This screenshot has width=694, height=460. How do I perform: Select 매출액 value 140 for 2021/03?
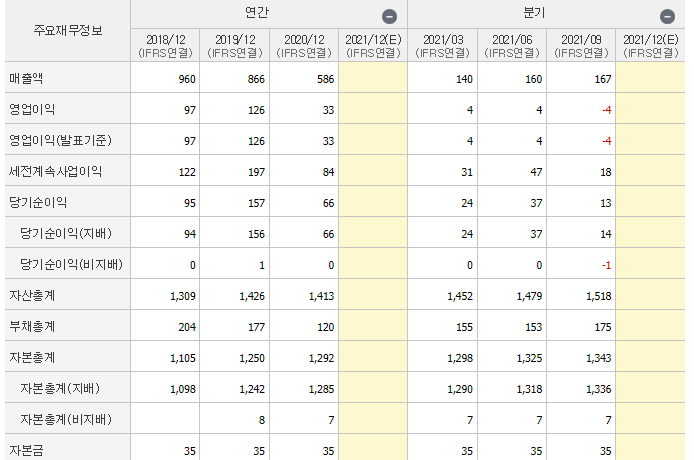[464, 79]
